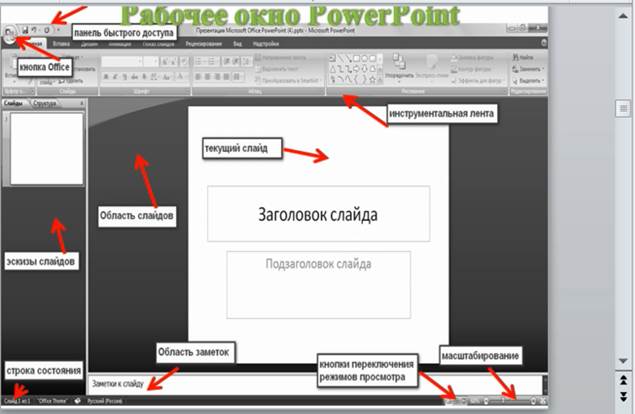Screen dimensions: 635x414
Task: Click Save icon in quick access toolbar
Action: [25, 31]
